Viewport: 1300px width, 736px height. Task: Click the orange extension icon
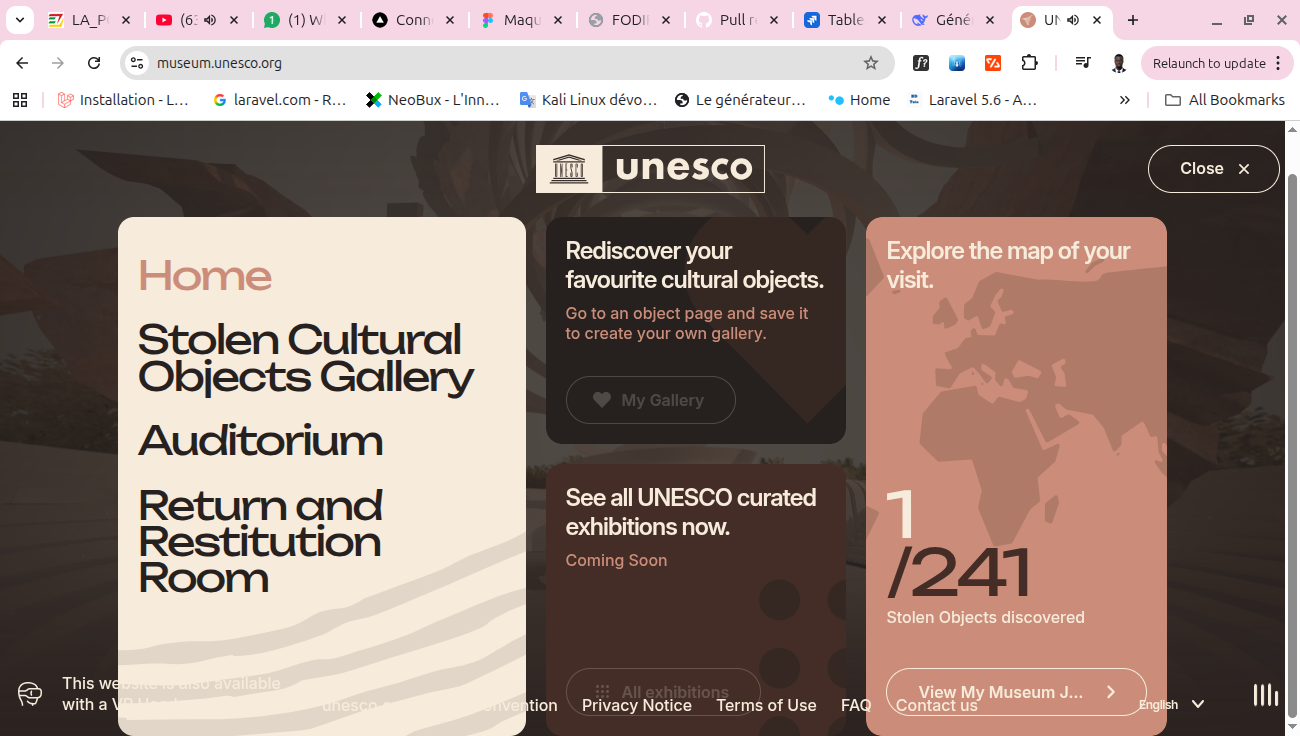(x=993, y=63)
